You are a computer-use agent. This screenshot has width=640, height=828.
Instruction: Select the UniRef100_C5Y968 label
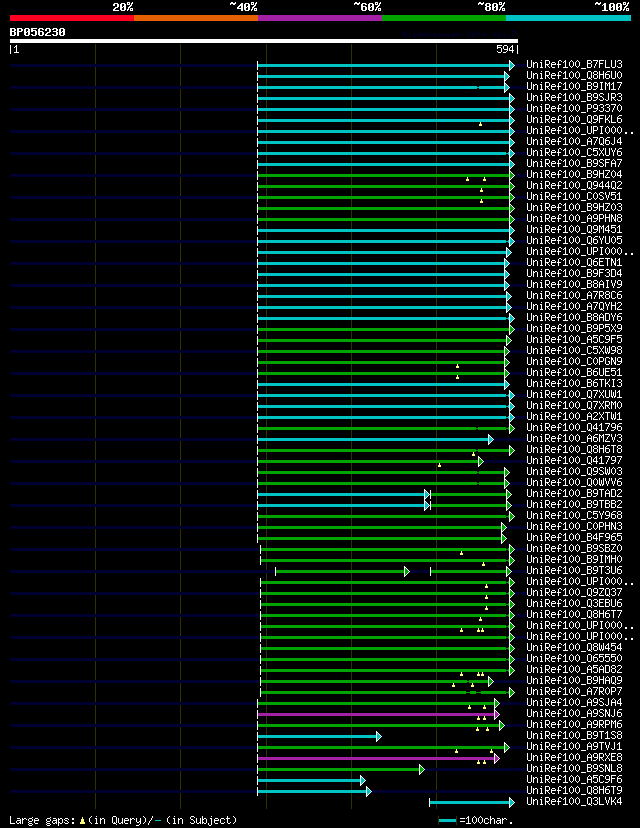(575, 515)
